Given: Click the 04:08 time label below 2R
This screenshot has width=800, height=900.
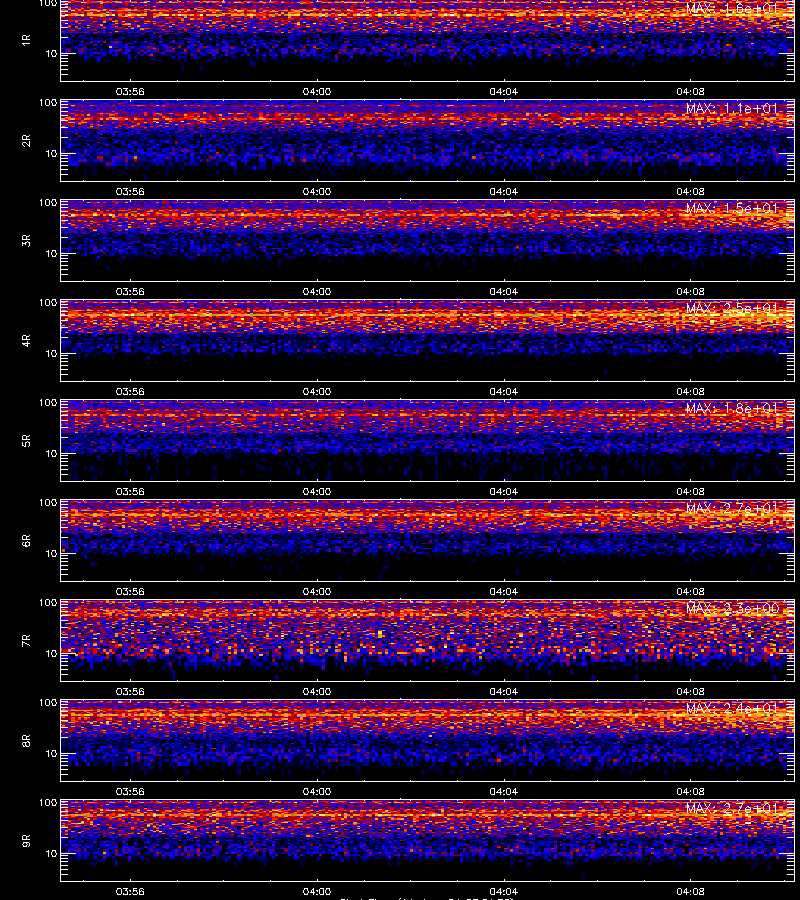Looking at the screenshot, I should click(x=690, y=192).
